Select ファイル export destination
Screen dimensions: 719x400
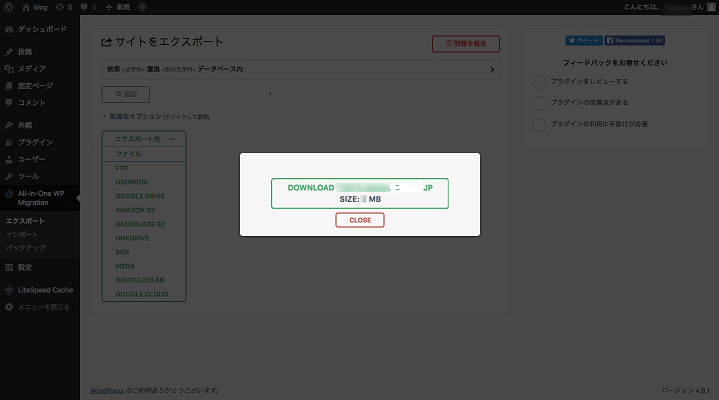(144, 154)
